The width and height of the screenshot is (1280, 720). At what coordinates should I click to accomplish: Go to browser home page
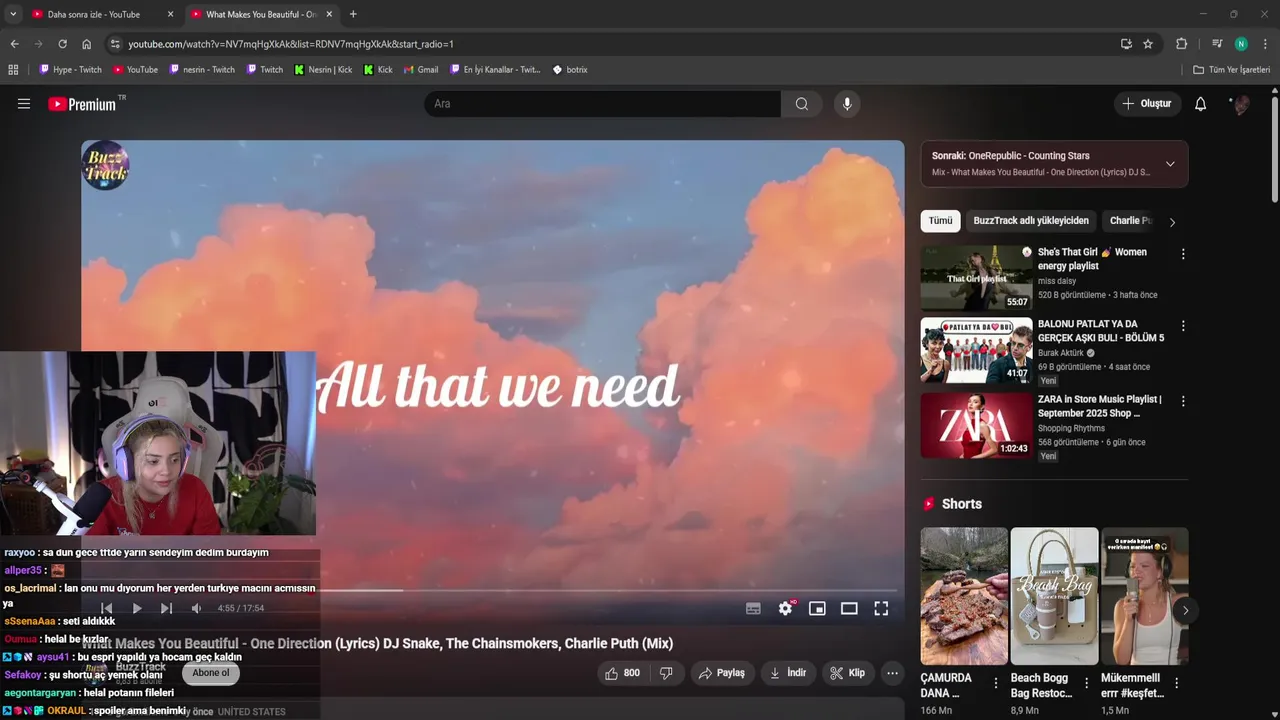click(87, 44)
